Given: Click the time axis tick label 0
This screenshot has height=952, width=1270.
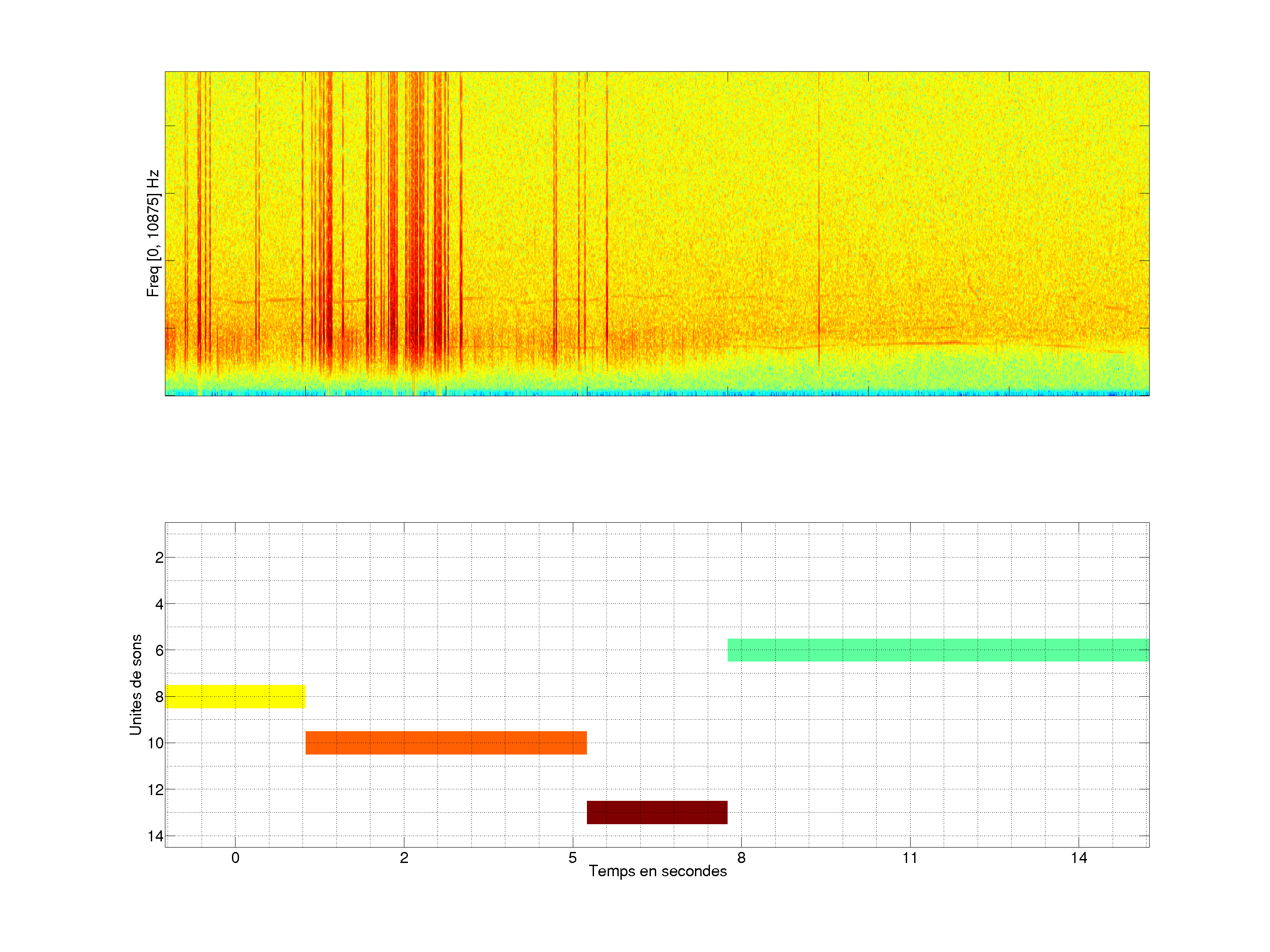Looking at the screenshot, I should [235, 858].
